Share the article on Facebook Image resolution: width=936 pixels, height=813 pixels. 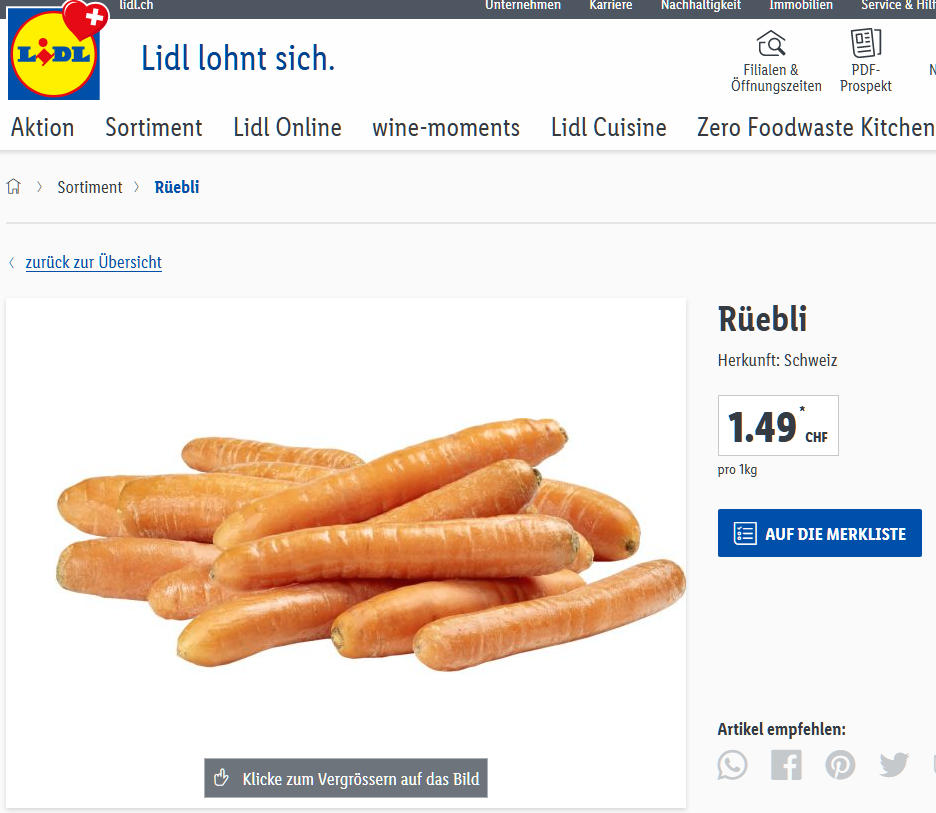click(786, 765)
